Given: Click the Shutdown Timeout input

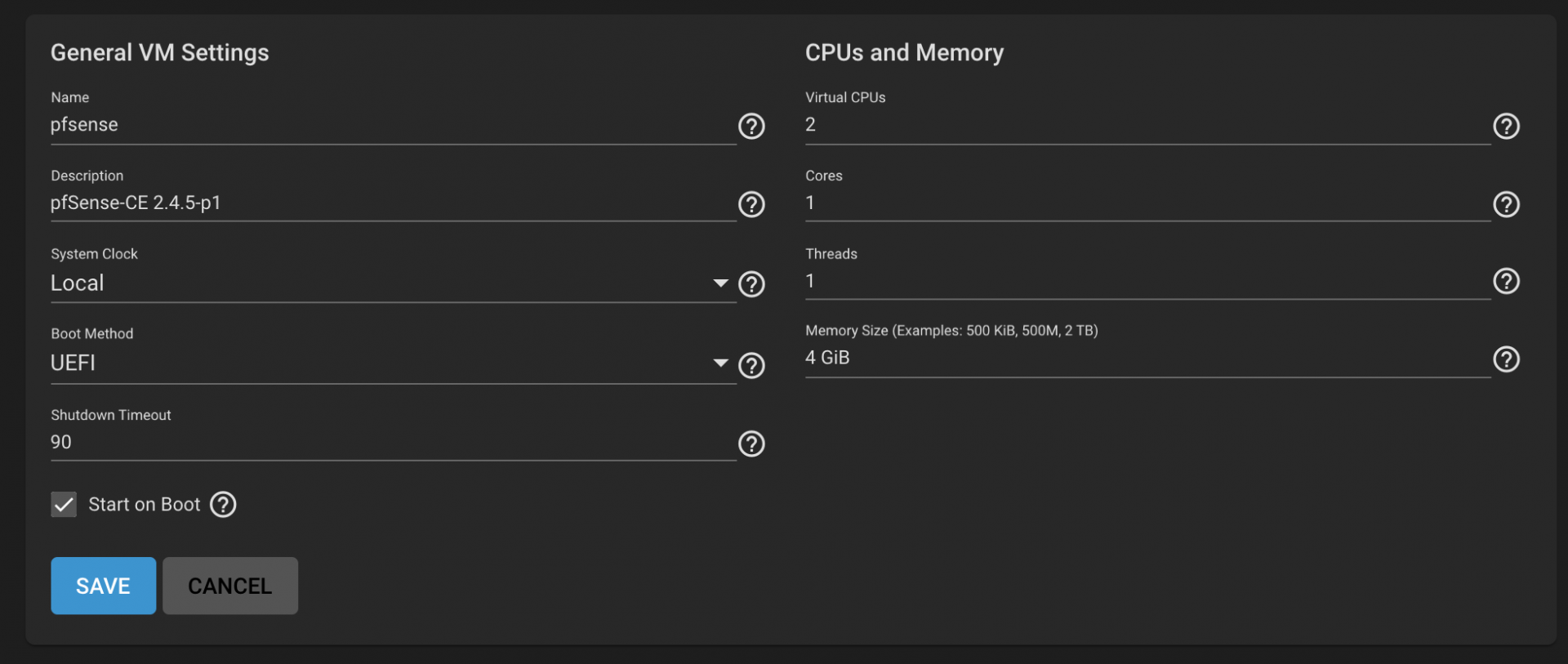Looking at the screenshot, I should click(x=392, y=443).
